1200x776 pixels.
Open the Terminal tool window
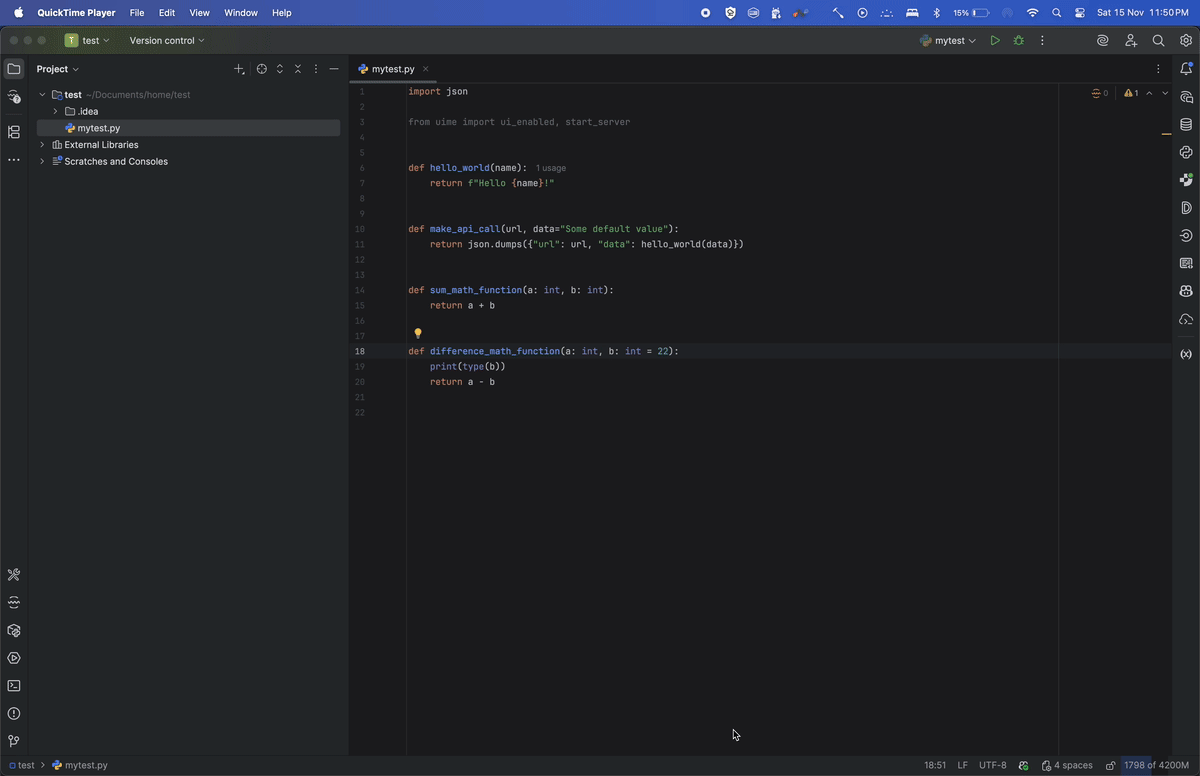[14, 686]
